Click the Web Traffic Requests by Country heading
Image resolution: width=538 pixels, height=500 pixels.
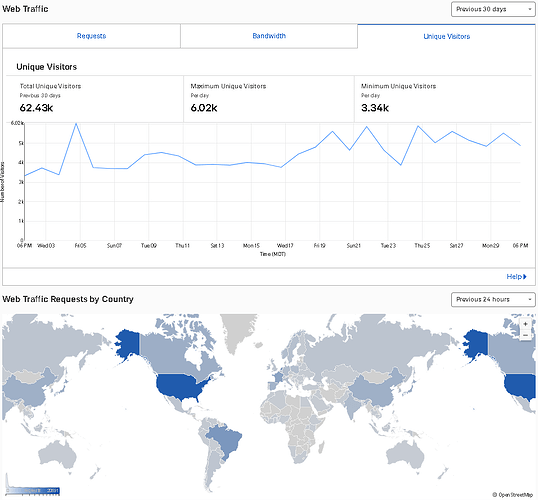[x=68, y=299]
